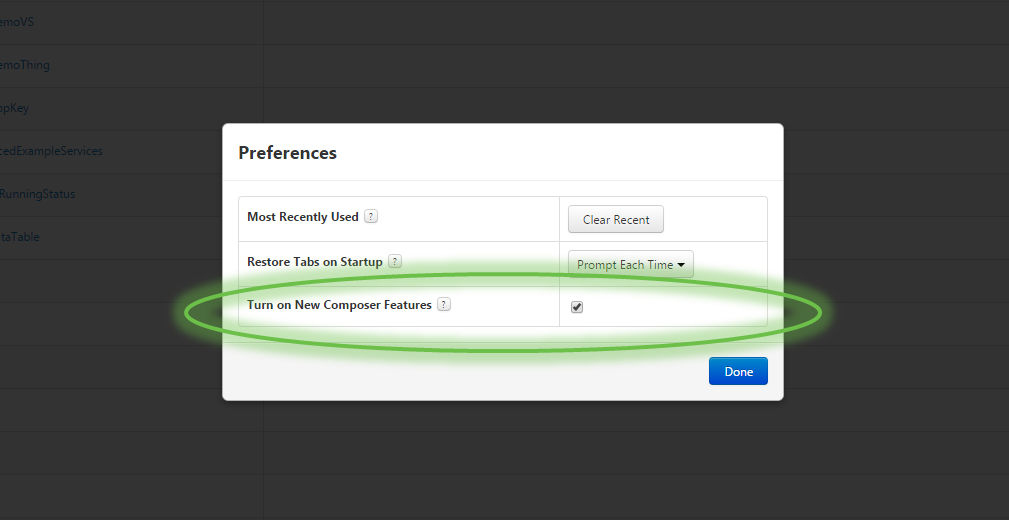Select the list item ending in 'moVS'

(x=17, y=22)
